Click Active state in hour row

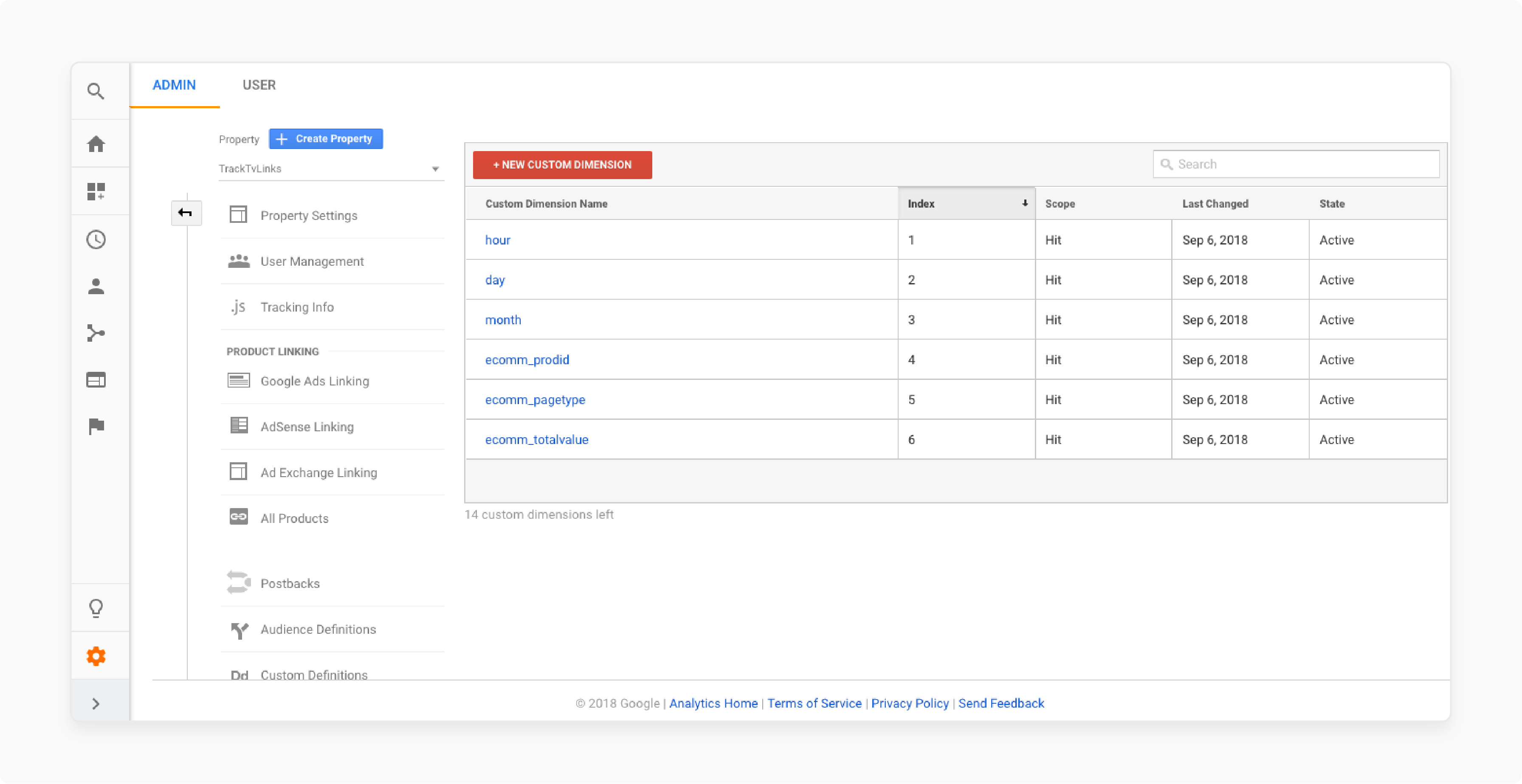1336,240
